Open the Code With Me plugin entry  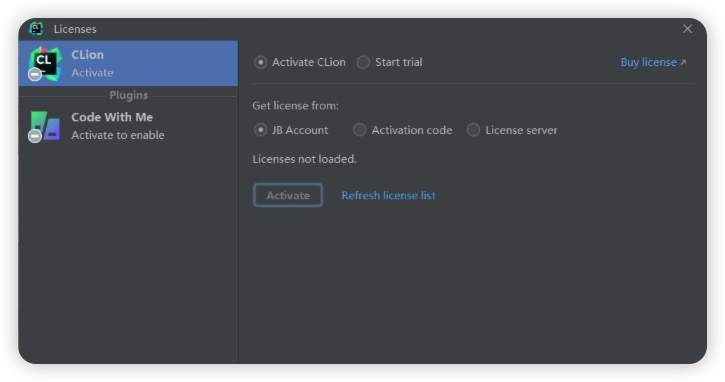click(128, 126)
